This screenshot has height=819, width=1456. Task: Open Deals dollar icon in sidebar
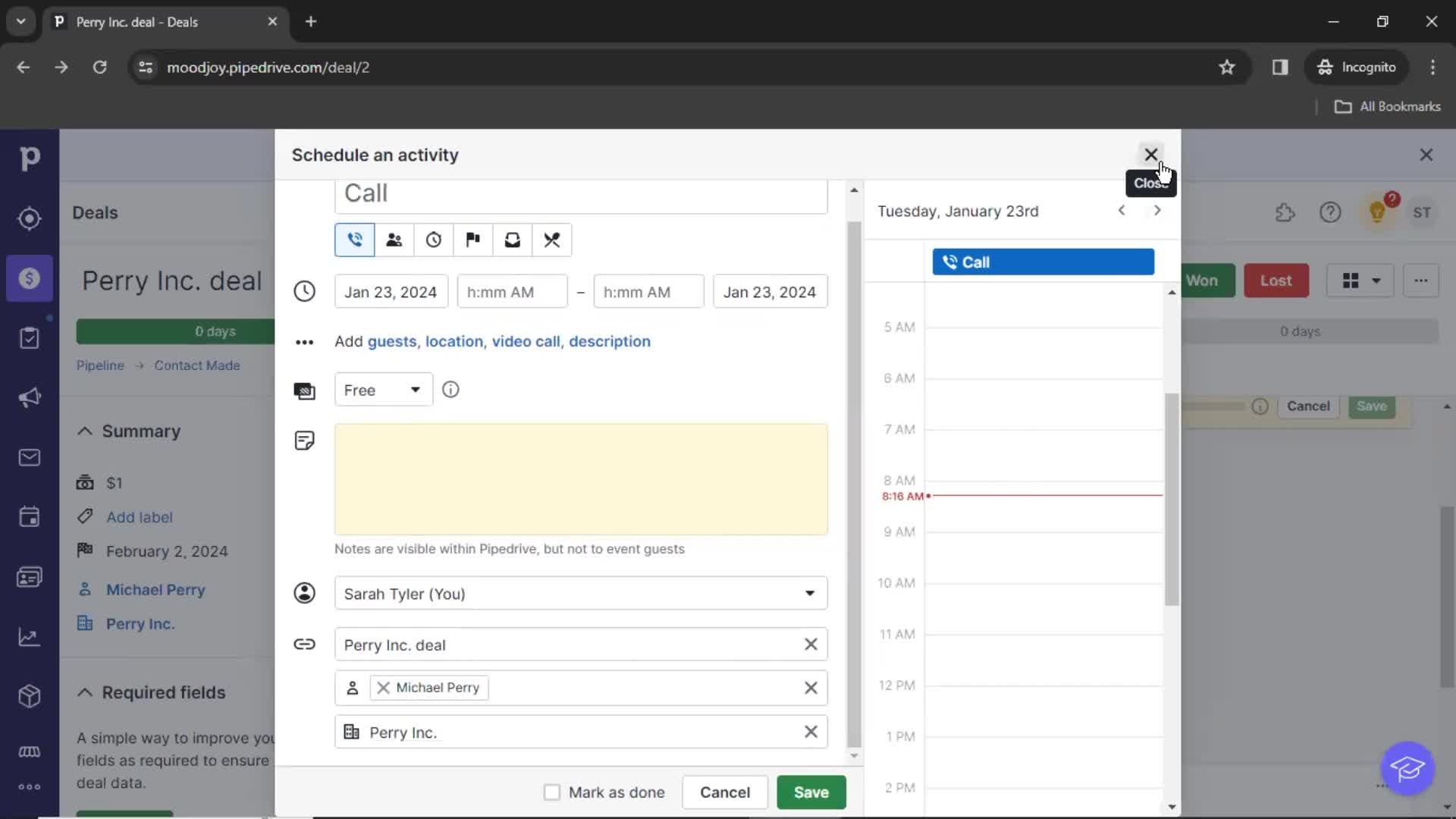click(30, 278)
